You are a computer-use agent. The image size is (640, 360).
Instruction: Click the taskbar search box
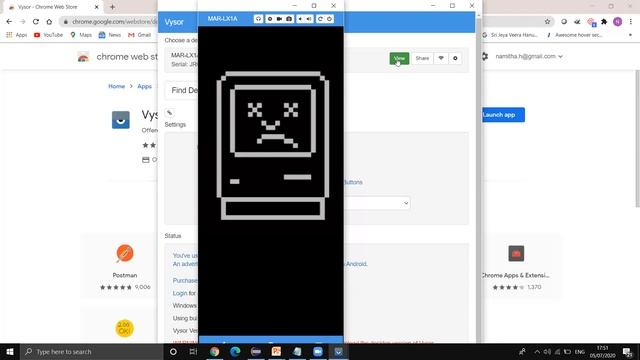(92, 351)
